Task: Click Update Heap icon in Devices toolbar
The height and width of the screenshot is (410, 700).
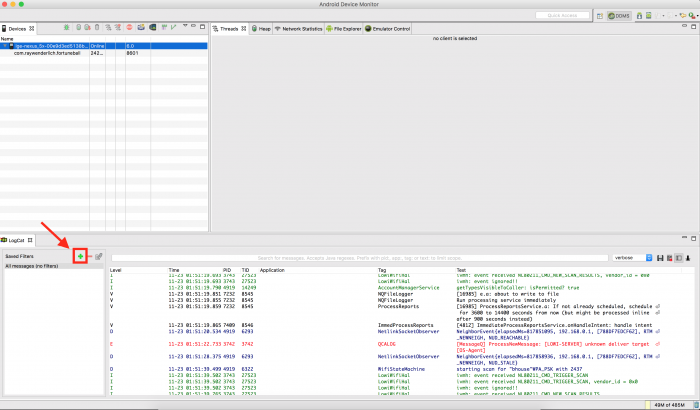Action: tap(79, 28)
